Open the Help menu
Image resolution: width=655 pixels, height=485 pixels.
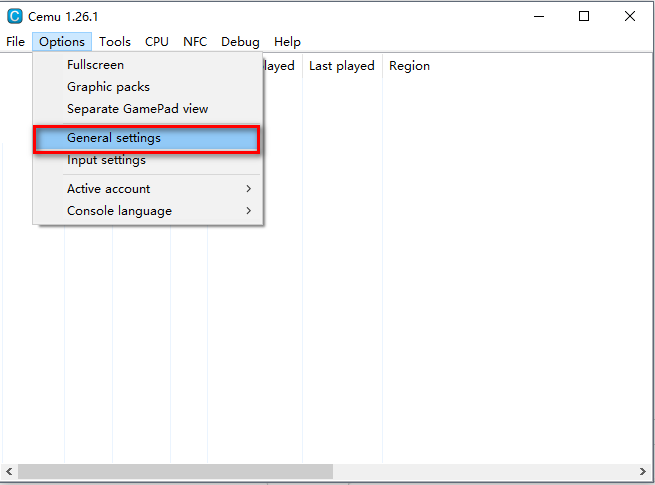pyautogui.click(x=287, y=42)
